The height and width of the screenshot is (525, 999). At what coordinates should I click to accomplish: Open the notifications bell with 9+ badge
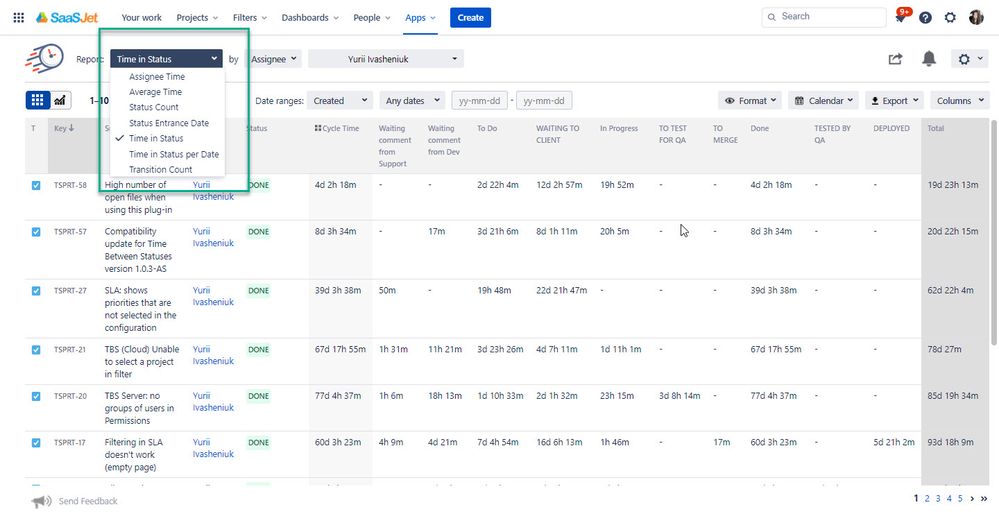coord(901,17)
